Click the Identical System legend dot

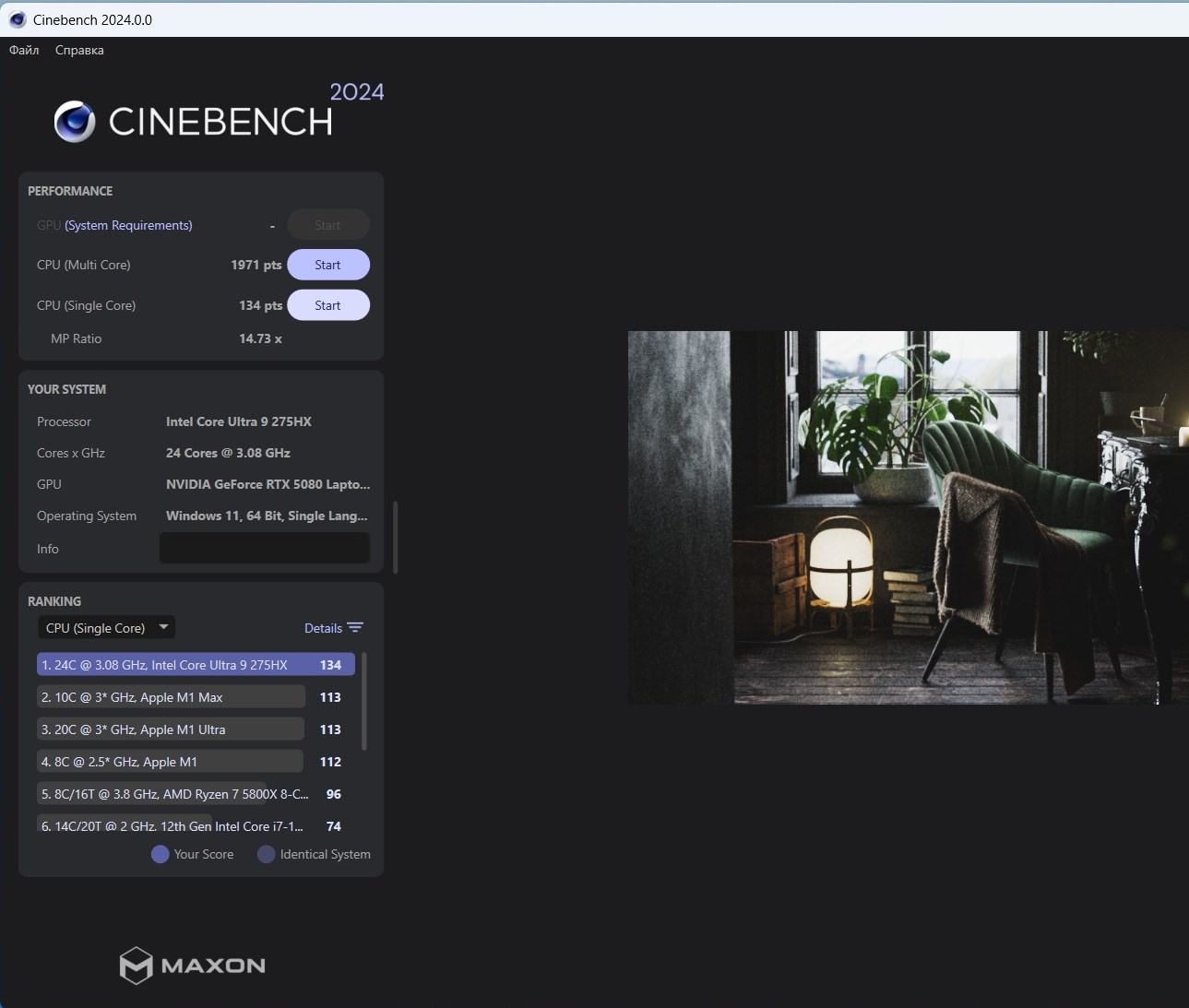pyautogui.click(x=266, y=854)
